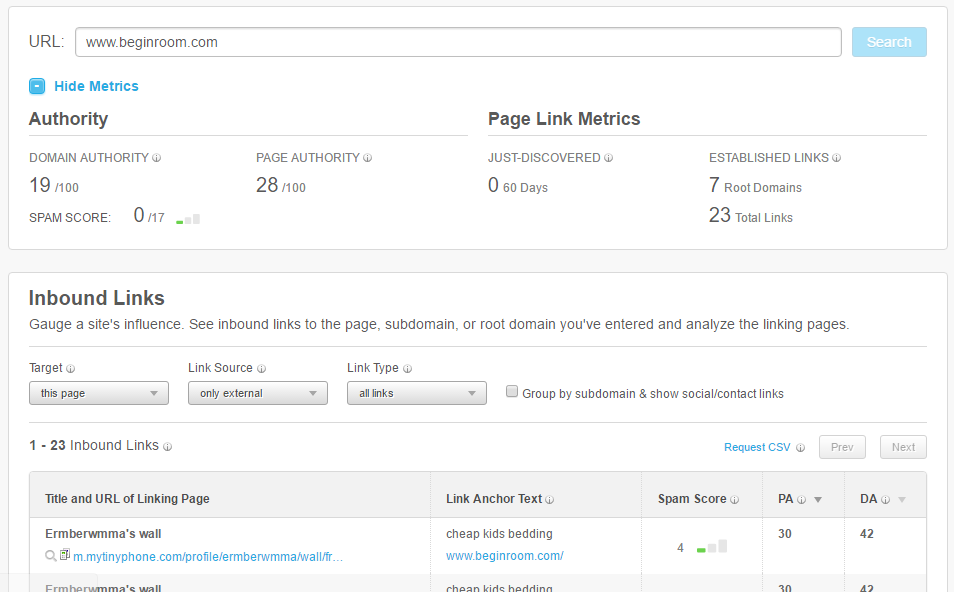This screenshot has width=954, height=592.
Task: Click the magnifier icon beside mytinyphone link
Action: click(51, 556)
